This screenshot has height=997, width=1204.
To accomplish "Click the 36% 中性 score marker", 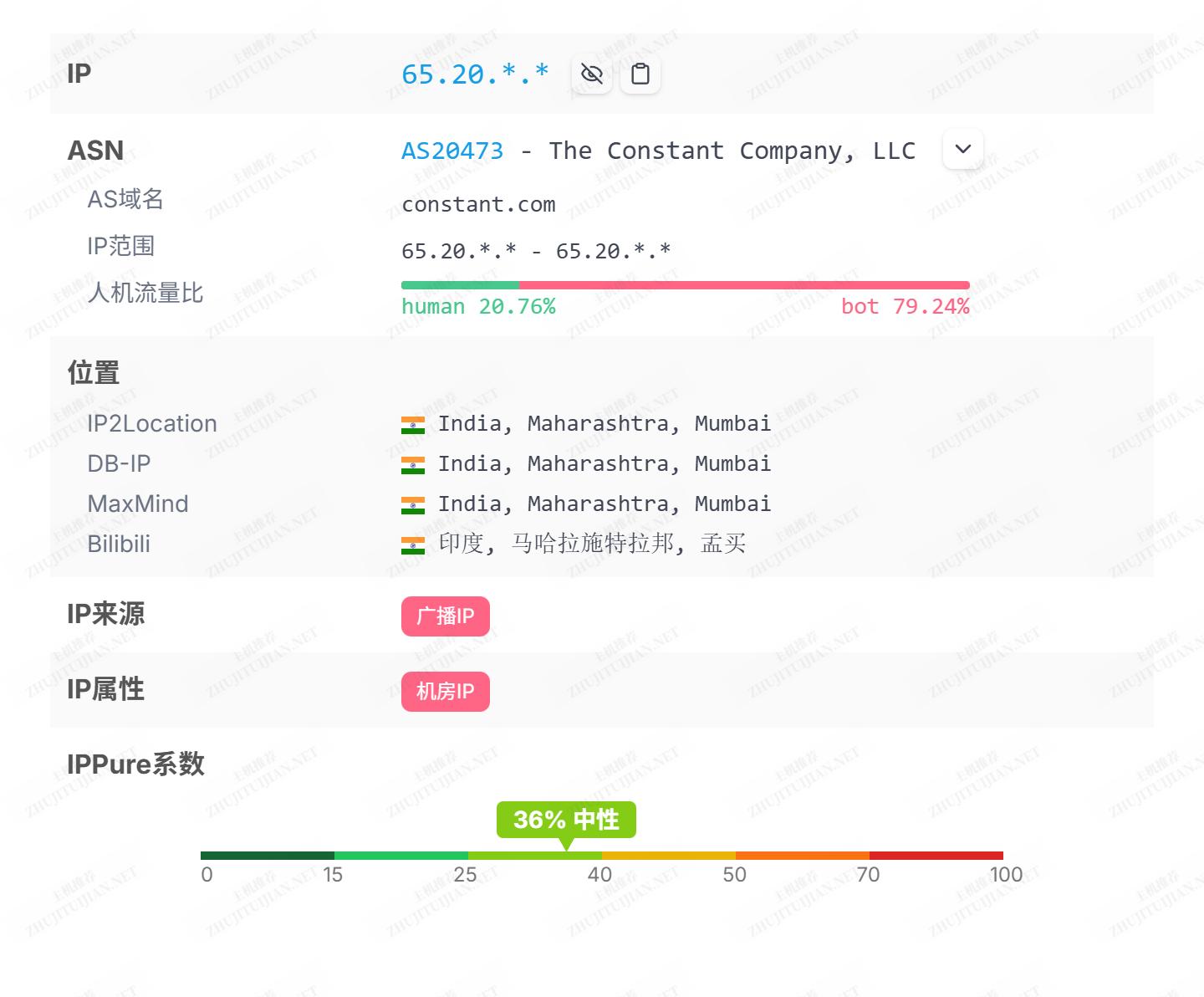I will (566, 820).
